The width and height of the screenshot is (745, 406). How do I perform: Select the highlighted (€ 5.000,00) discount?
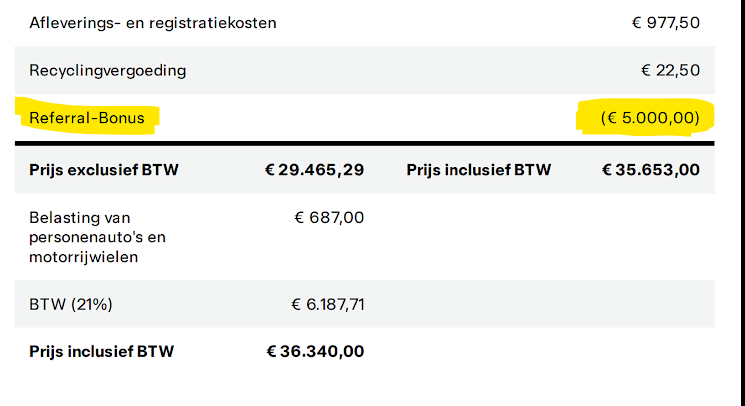650,118
